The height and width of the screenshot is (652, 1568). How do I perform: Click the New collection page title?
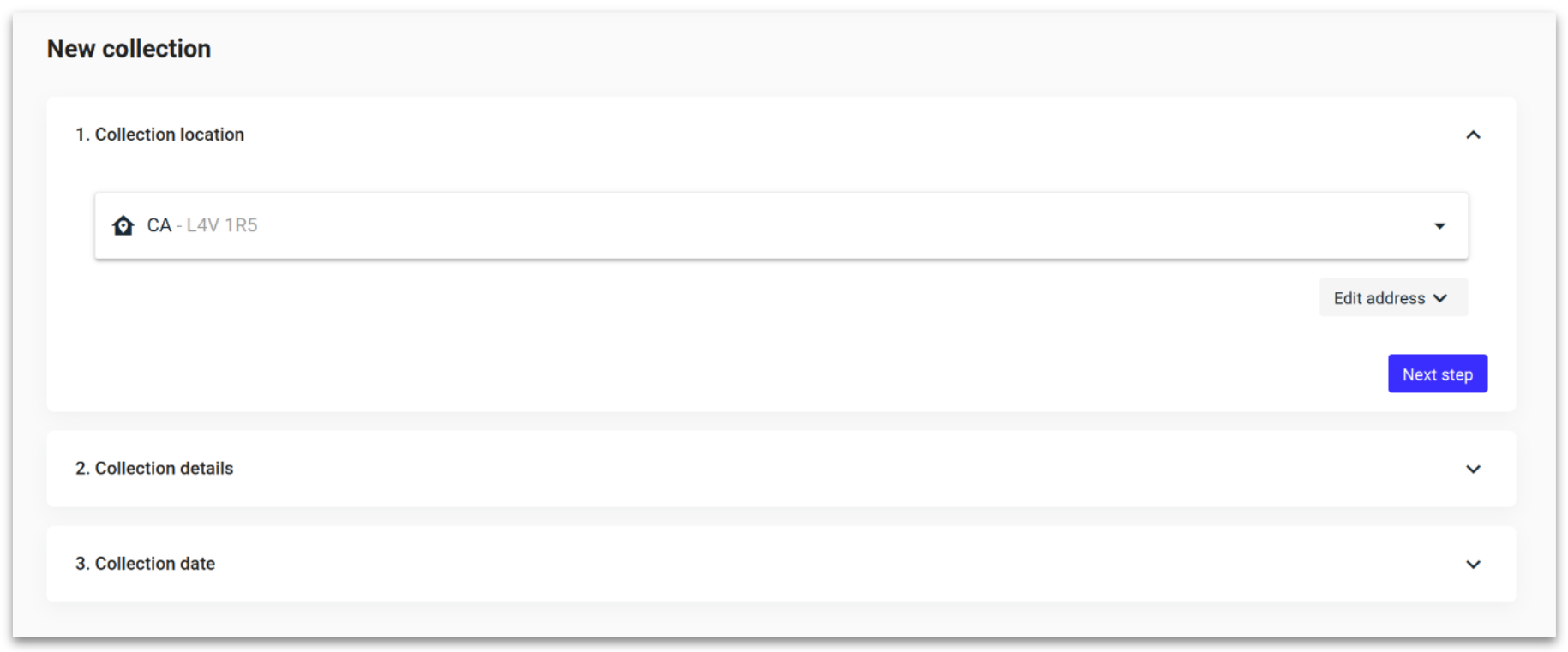129,49
